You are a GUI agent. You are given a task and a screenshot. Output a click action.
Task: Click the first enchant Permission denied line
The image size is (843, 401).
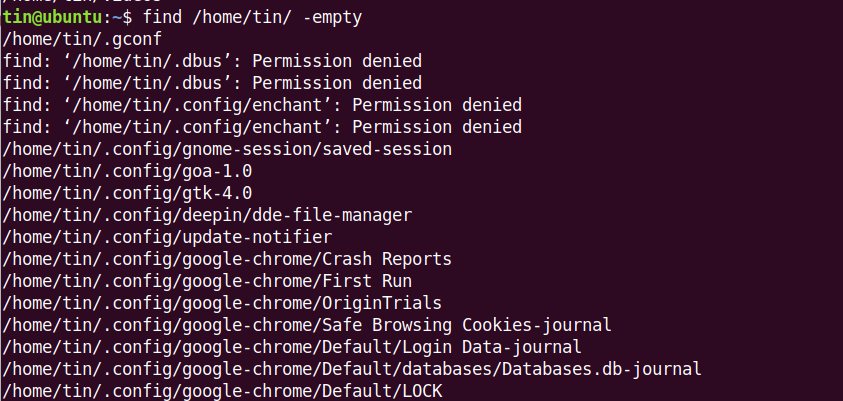262,105
